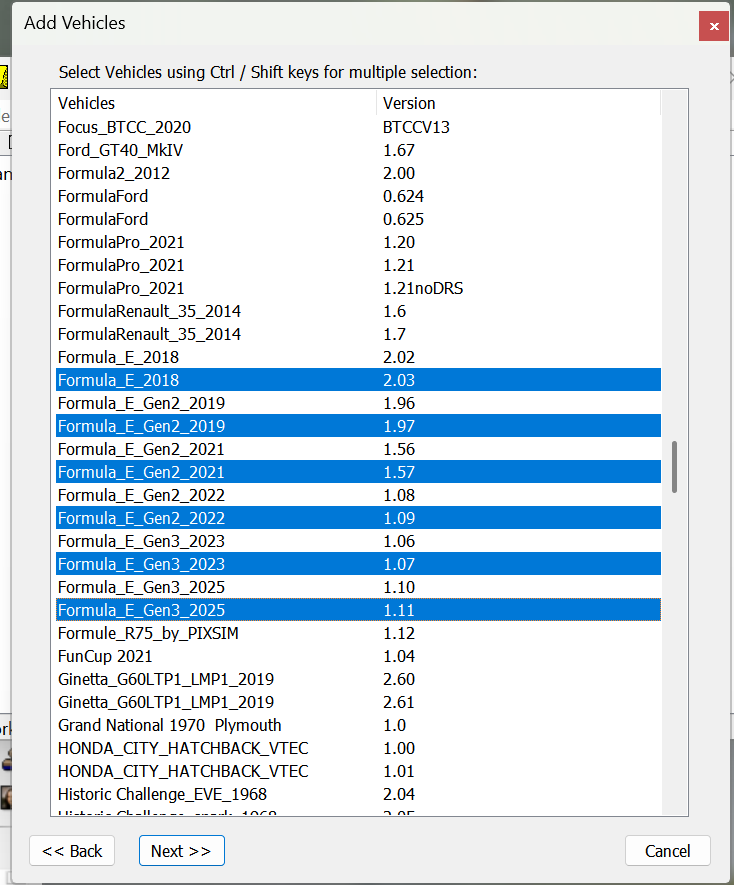Select Formula_E_Gen3_2025 version 1.10

pyautogui.click(x=359, y=587)
